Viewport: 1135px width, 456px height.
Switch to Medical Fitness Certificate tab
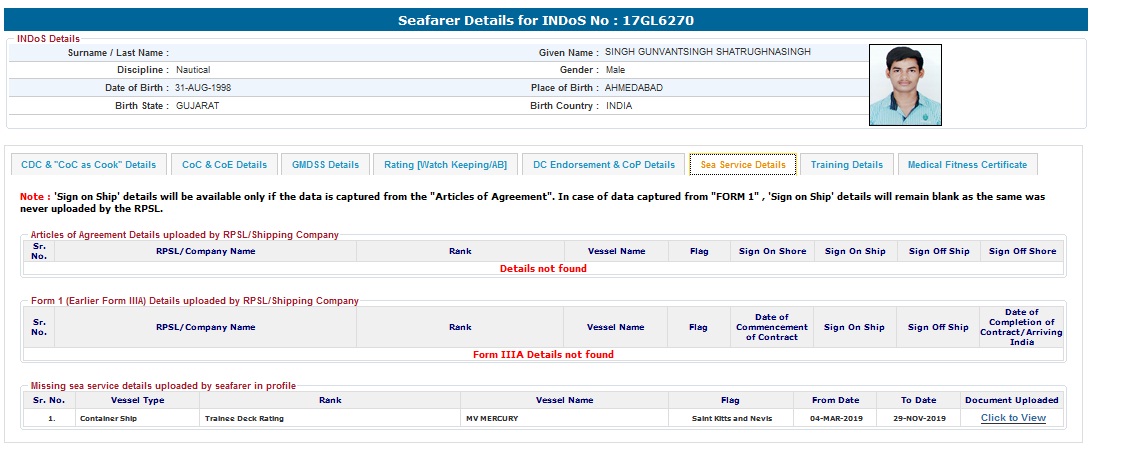967,165
